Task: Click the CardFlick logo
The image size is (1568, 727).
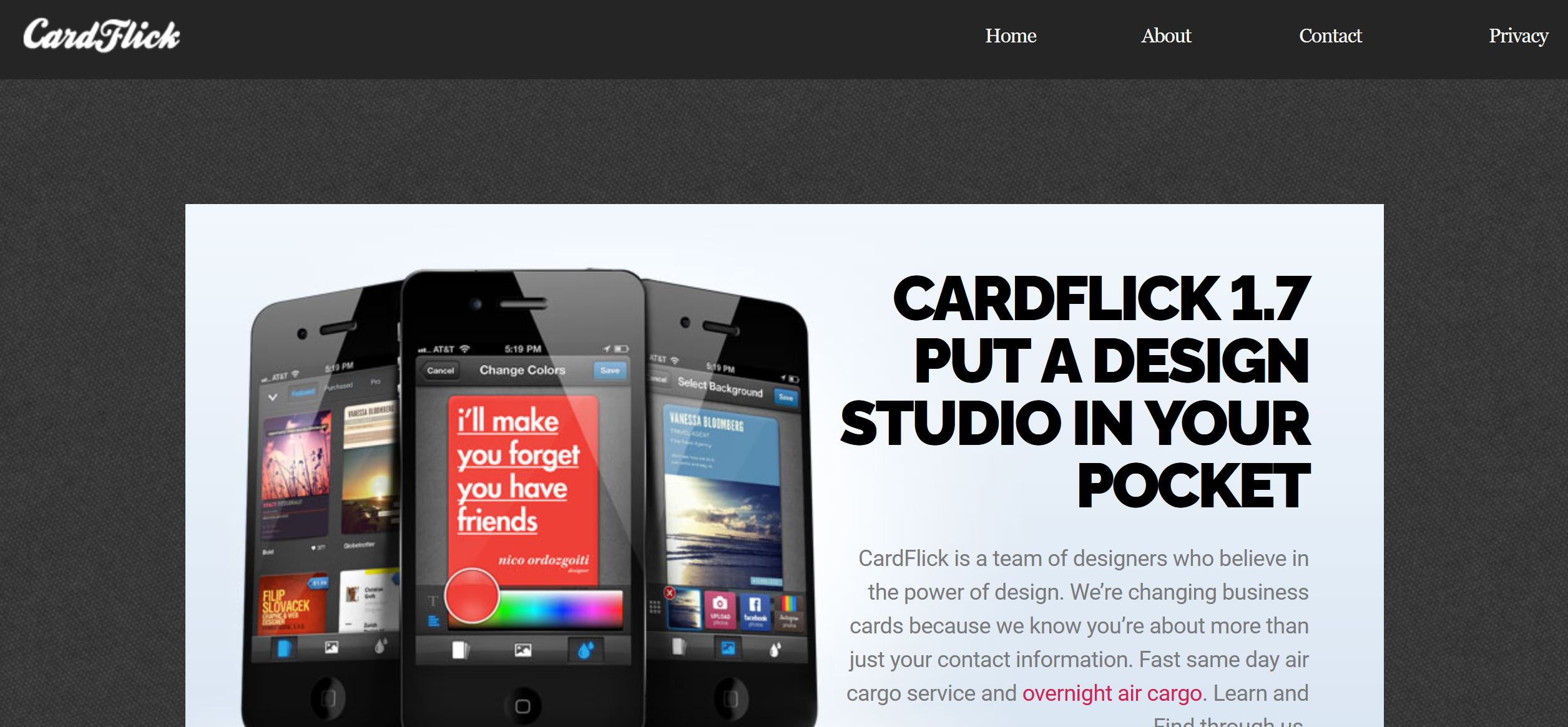Action: coord(102,35)
